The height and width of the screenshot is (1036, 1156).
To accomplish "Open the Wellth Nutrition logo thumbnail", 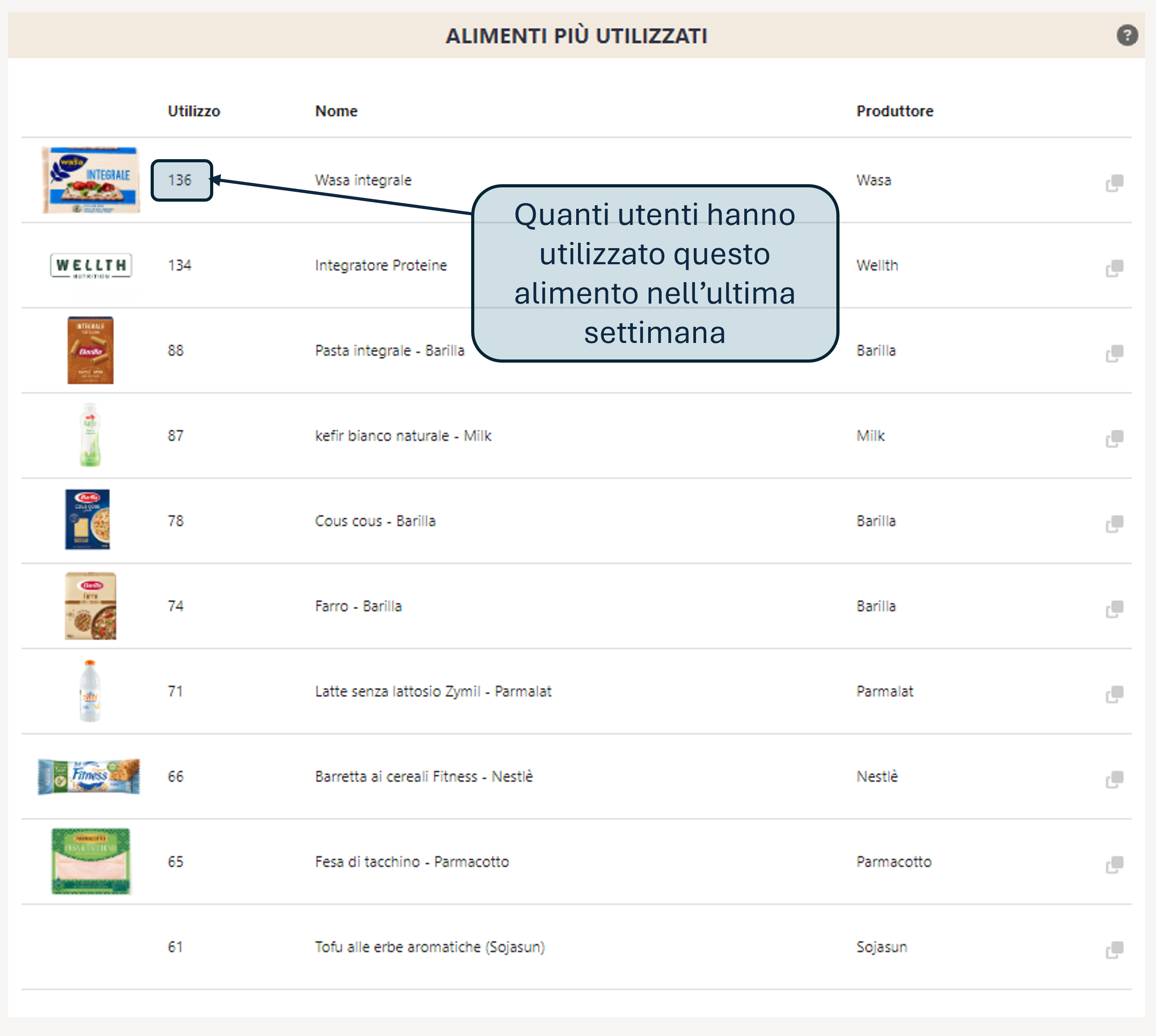I will pyautogui.click(x=91, y=266).
